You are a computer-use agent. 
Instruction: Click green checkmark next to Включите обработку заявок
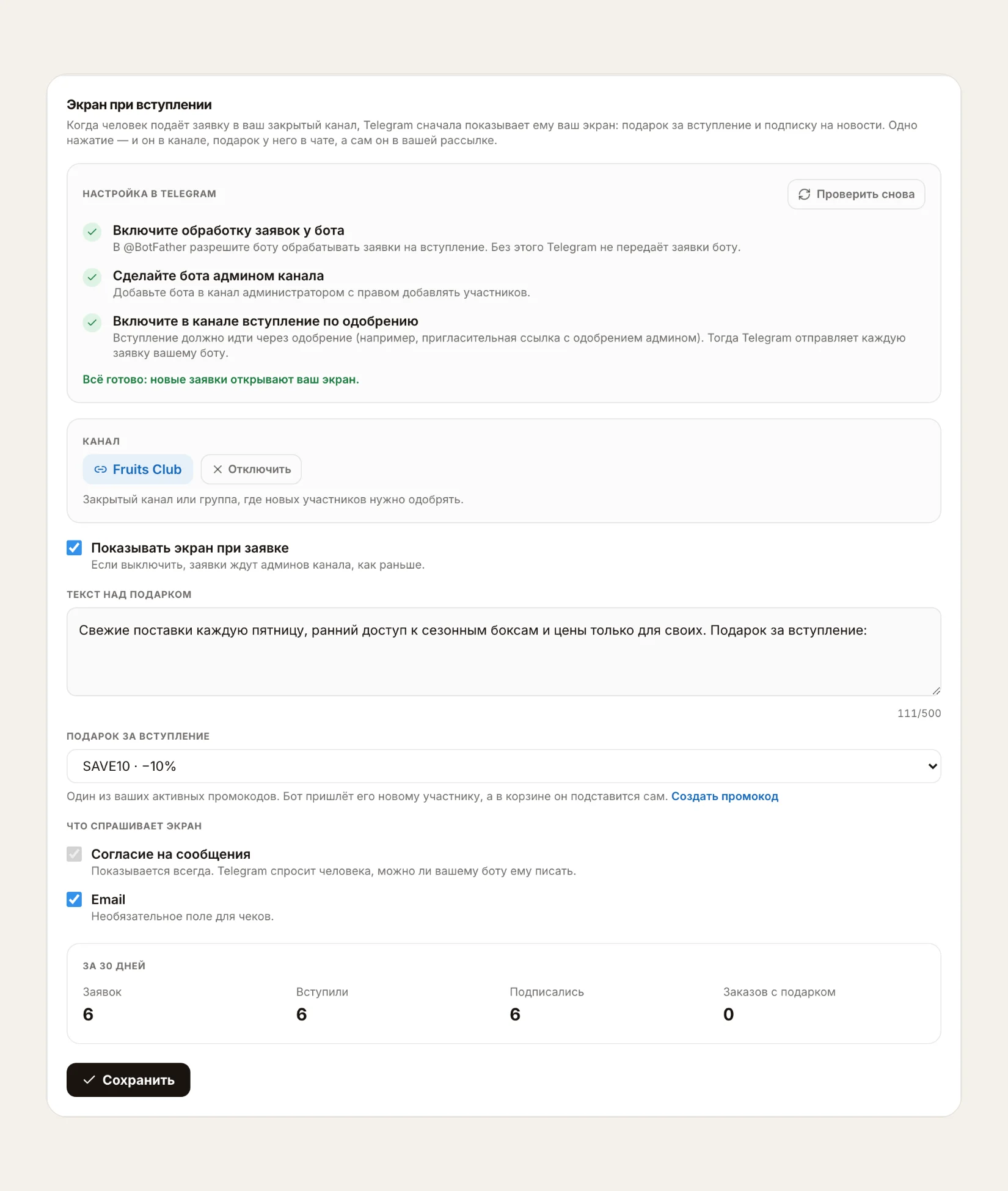click(x=92, y=232)
